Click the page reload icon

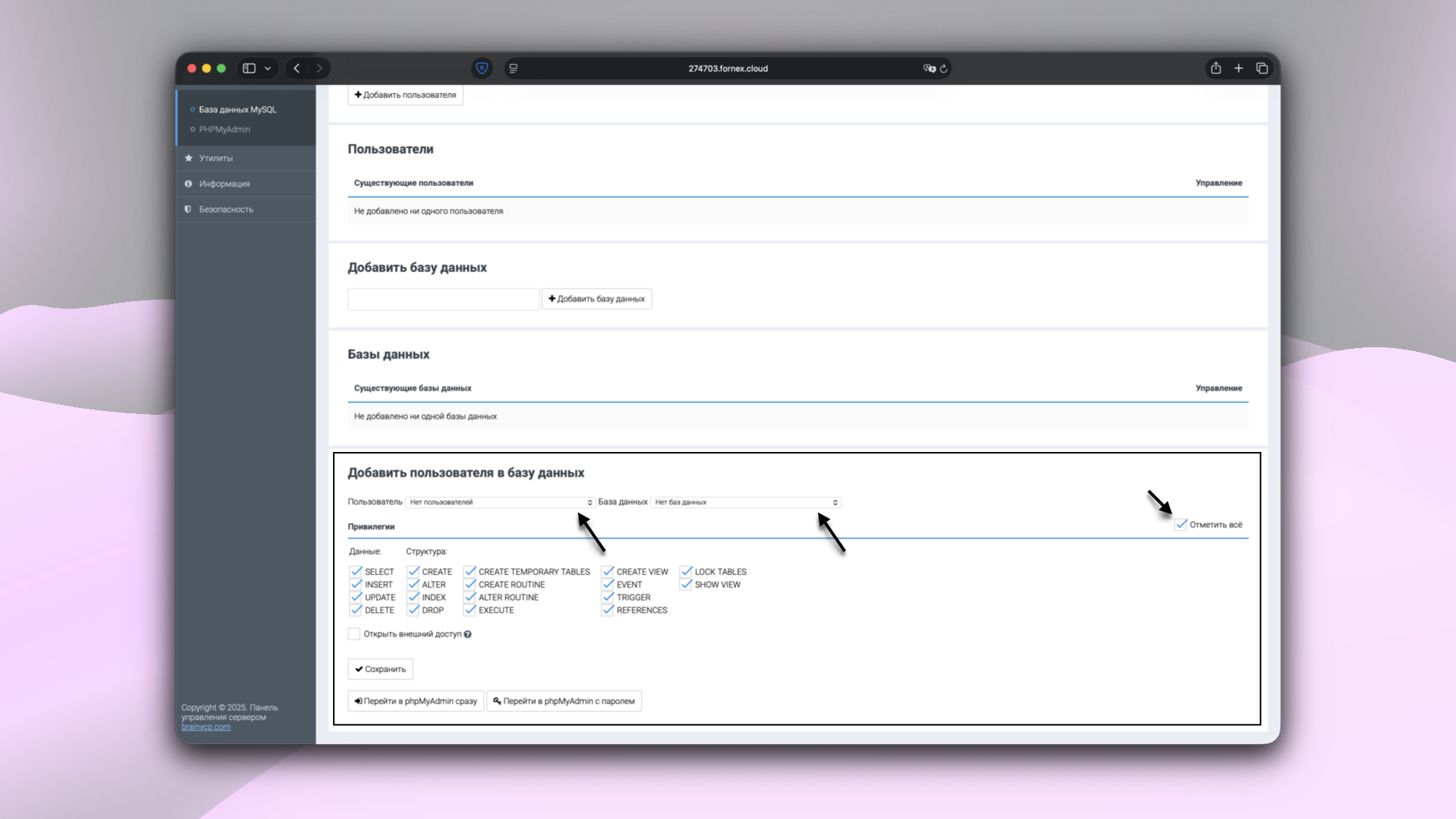tap(943, 68)
